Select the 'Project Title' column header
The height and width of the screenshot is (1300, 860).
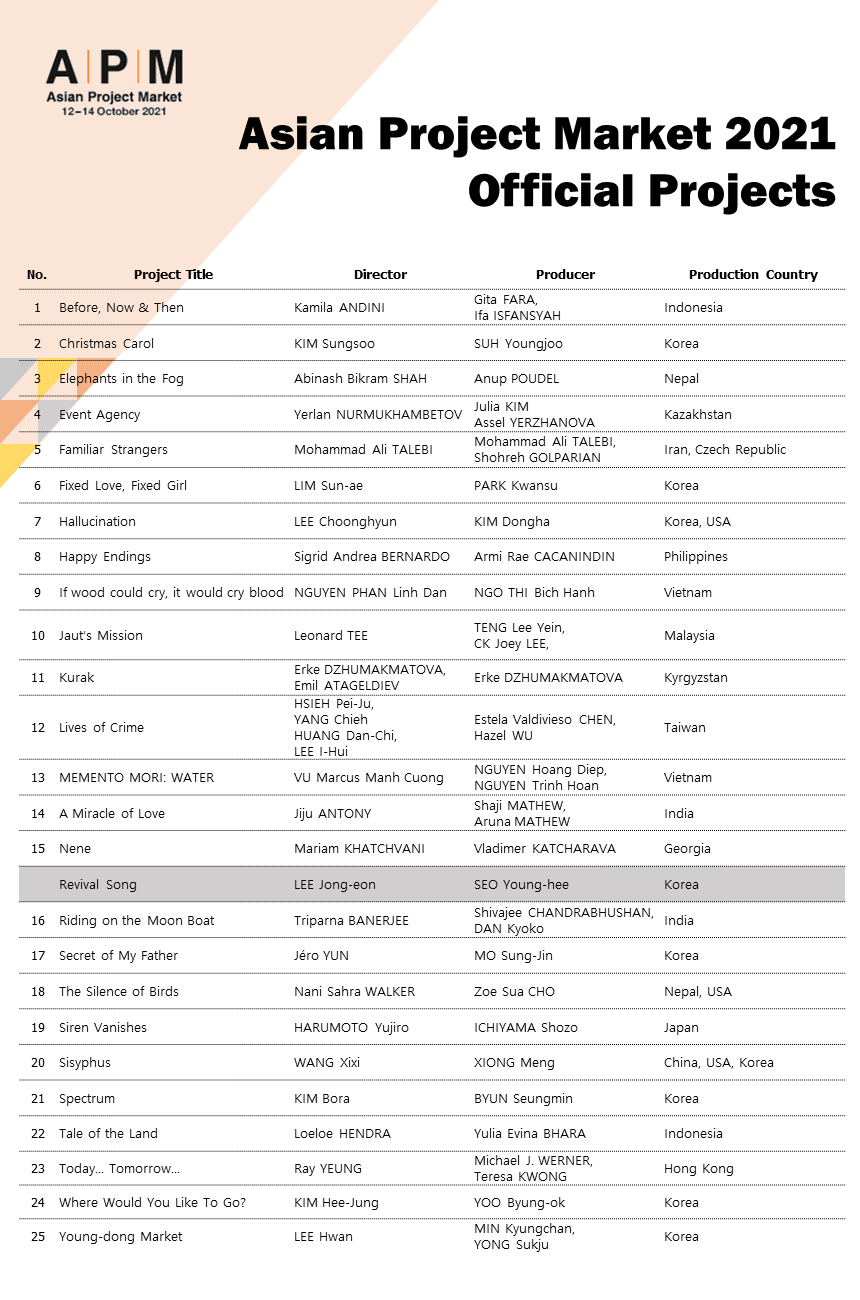click(174, 274)
